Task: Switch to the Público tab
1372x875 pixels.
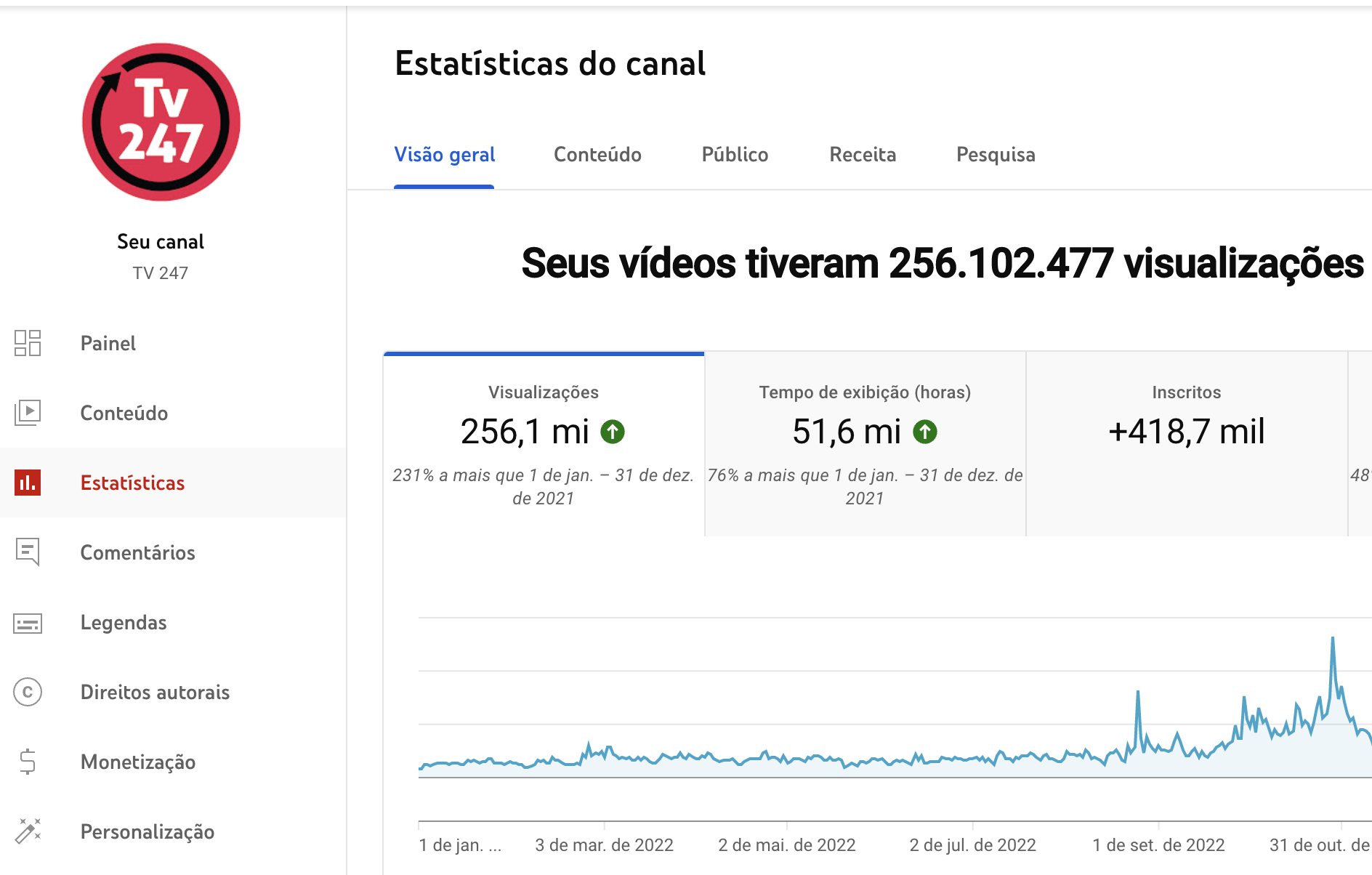Action: tap(735, 155)
